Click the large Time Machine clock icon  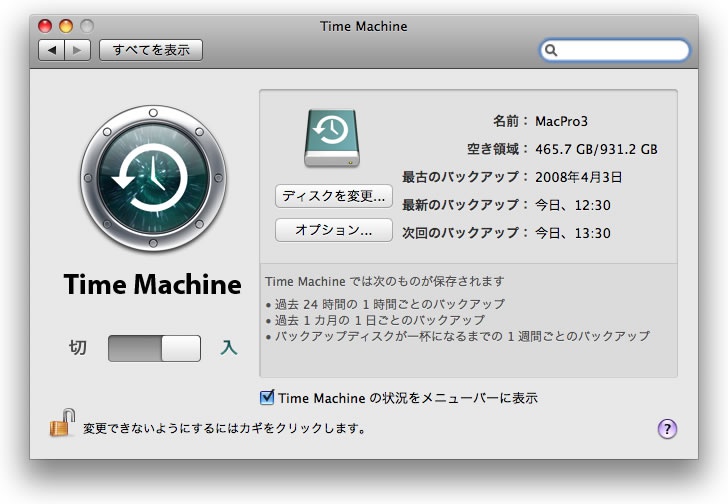(x=153, y=178)
